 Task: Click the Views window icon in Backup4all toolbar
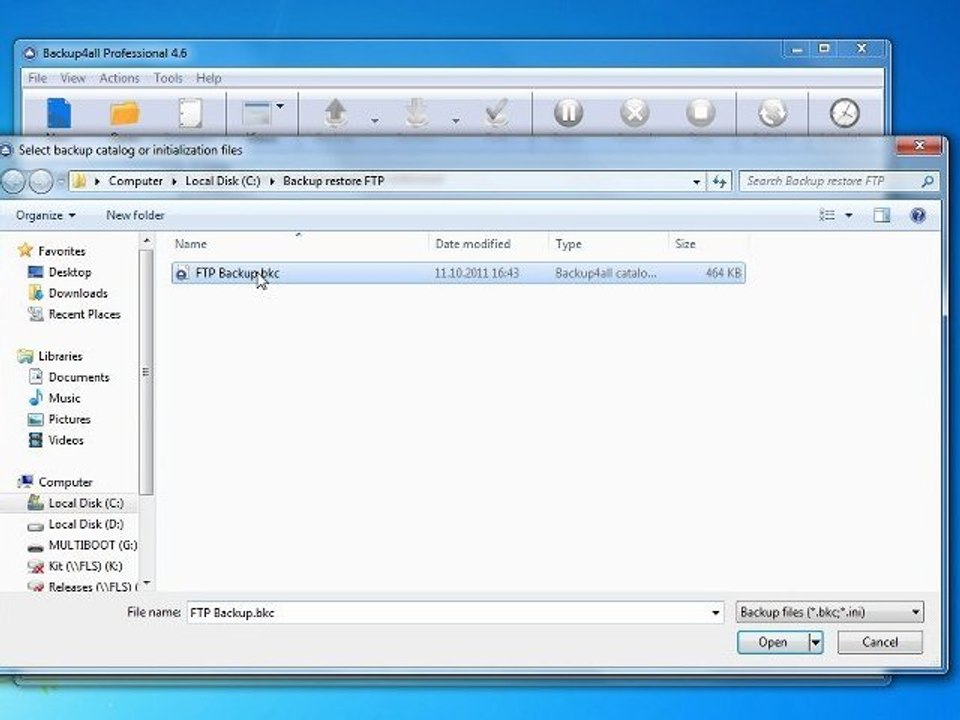(257, 114)
